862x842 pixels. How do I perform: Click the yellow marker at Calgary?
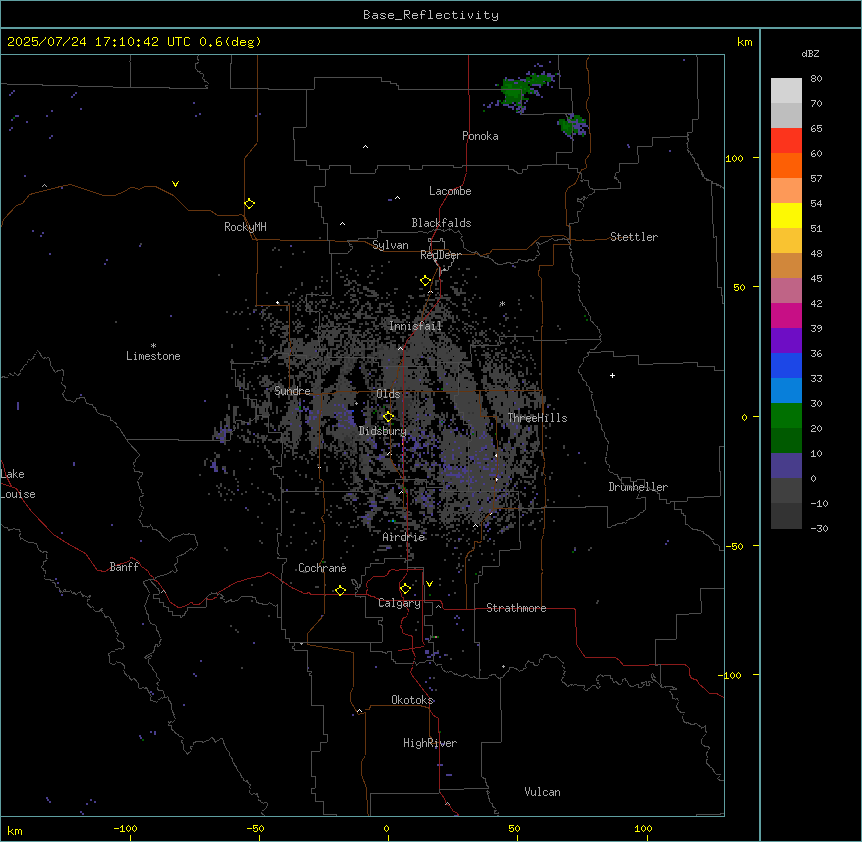click(x=405, y=589)
